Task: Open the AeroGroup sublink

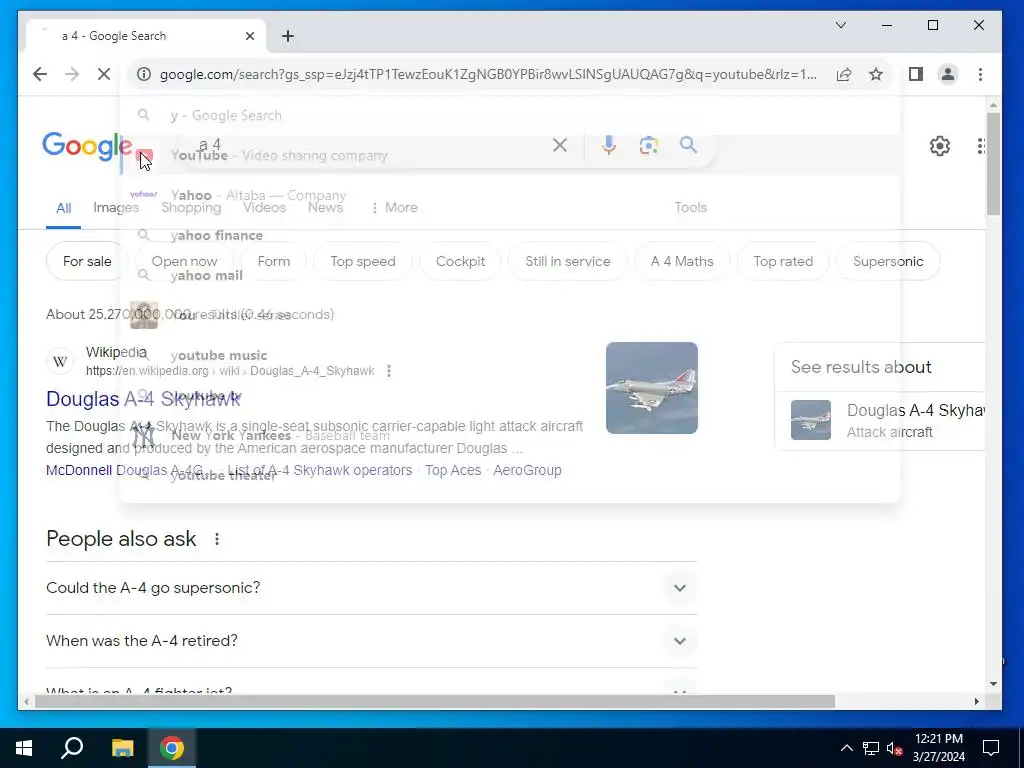Action: tap(527, 470)
